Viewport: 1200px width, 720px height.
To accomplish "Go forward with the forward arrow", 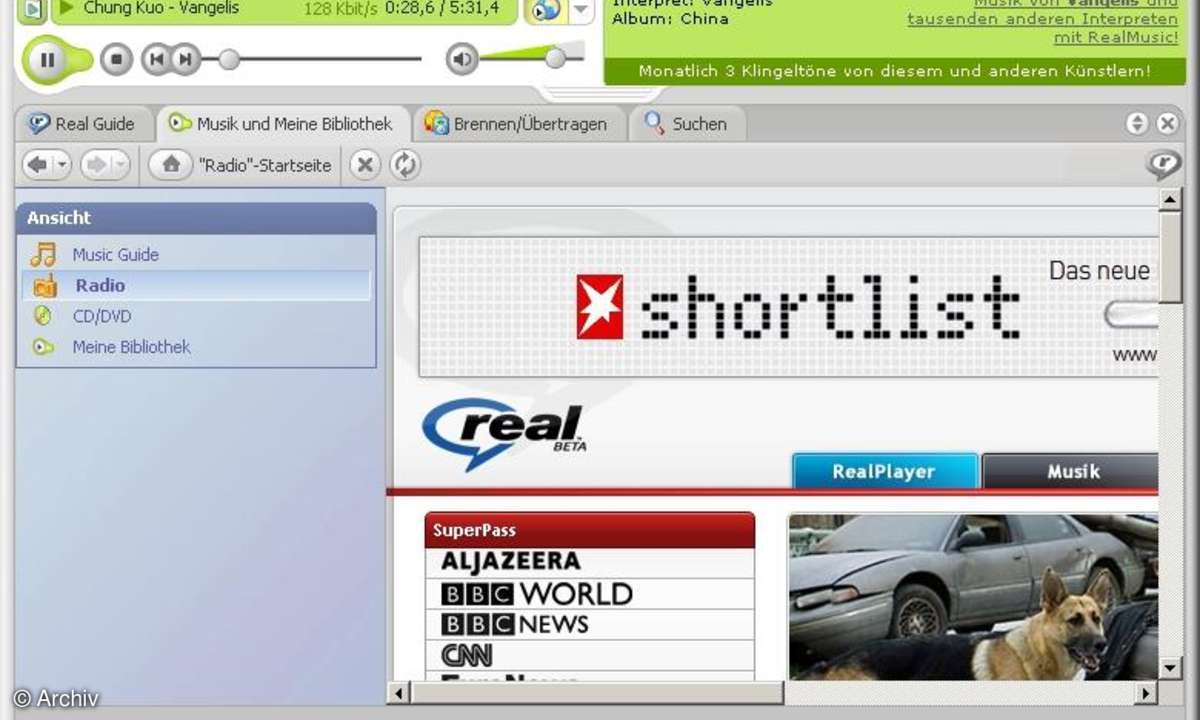I will pyautogui.click(x=96, y=165).
